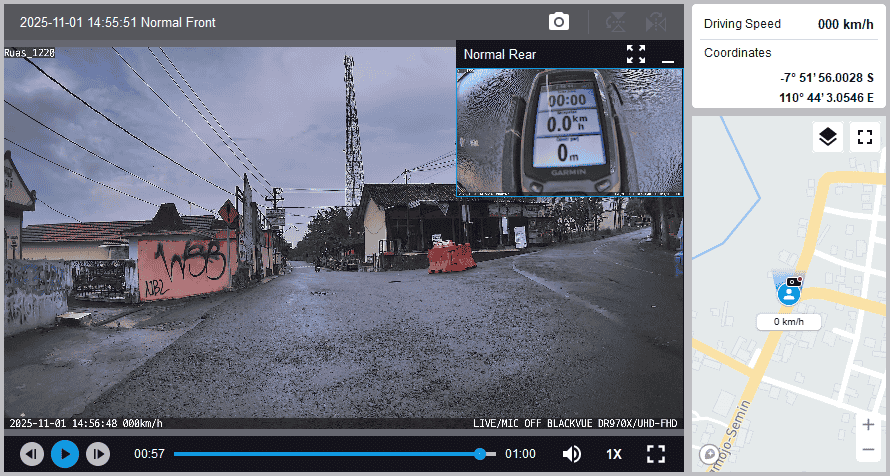Expand the Normal Rear view to fullscreen
This screenshot has width=890, height=476.
pos(636,54)
